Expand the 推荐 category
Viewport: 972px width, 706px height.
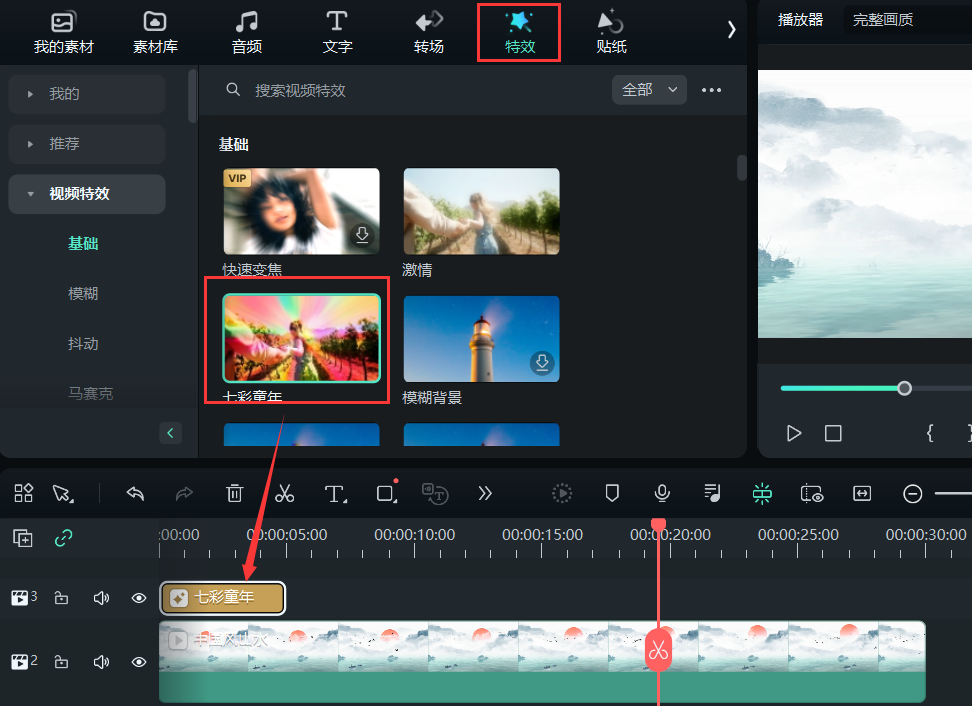pos(86,144)
